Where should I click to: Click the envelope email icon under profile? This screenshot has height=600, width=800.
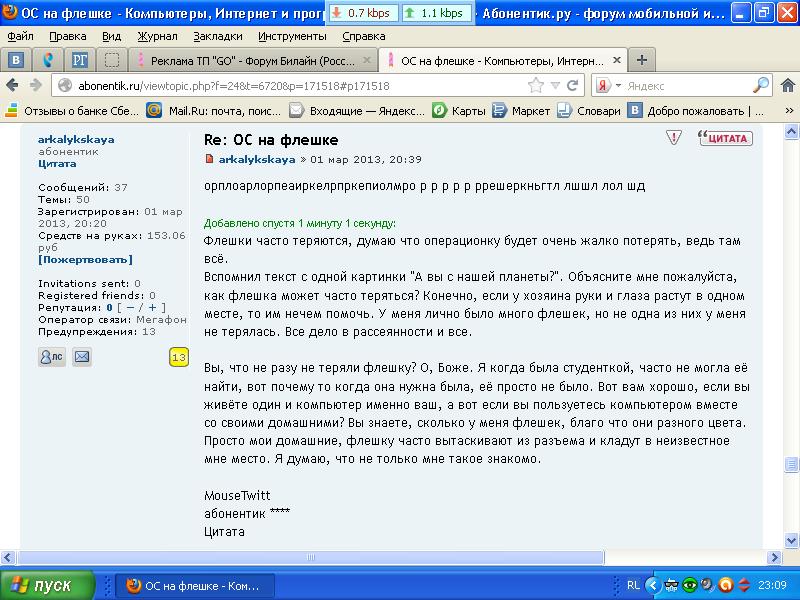[x=82, y=357]
